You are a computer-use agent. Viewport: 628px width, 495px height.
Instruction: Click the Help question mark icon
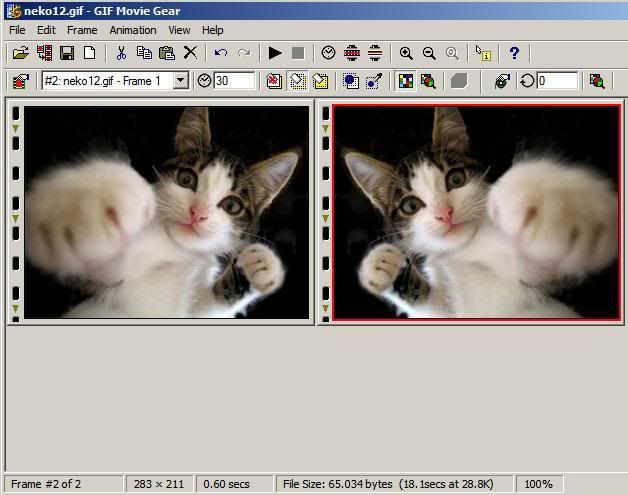514,53
